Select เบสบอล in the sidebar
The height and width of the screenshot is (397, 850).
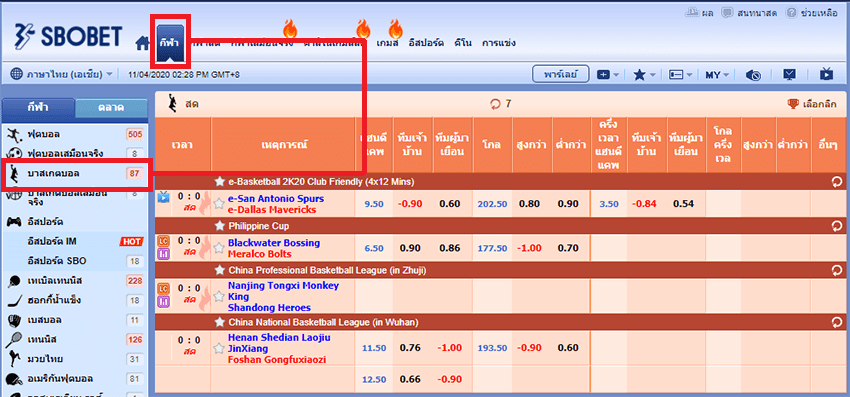74,319
